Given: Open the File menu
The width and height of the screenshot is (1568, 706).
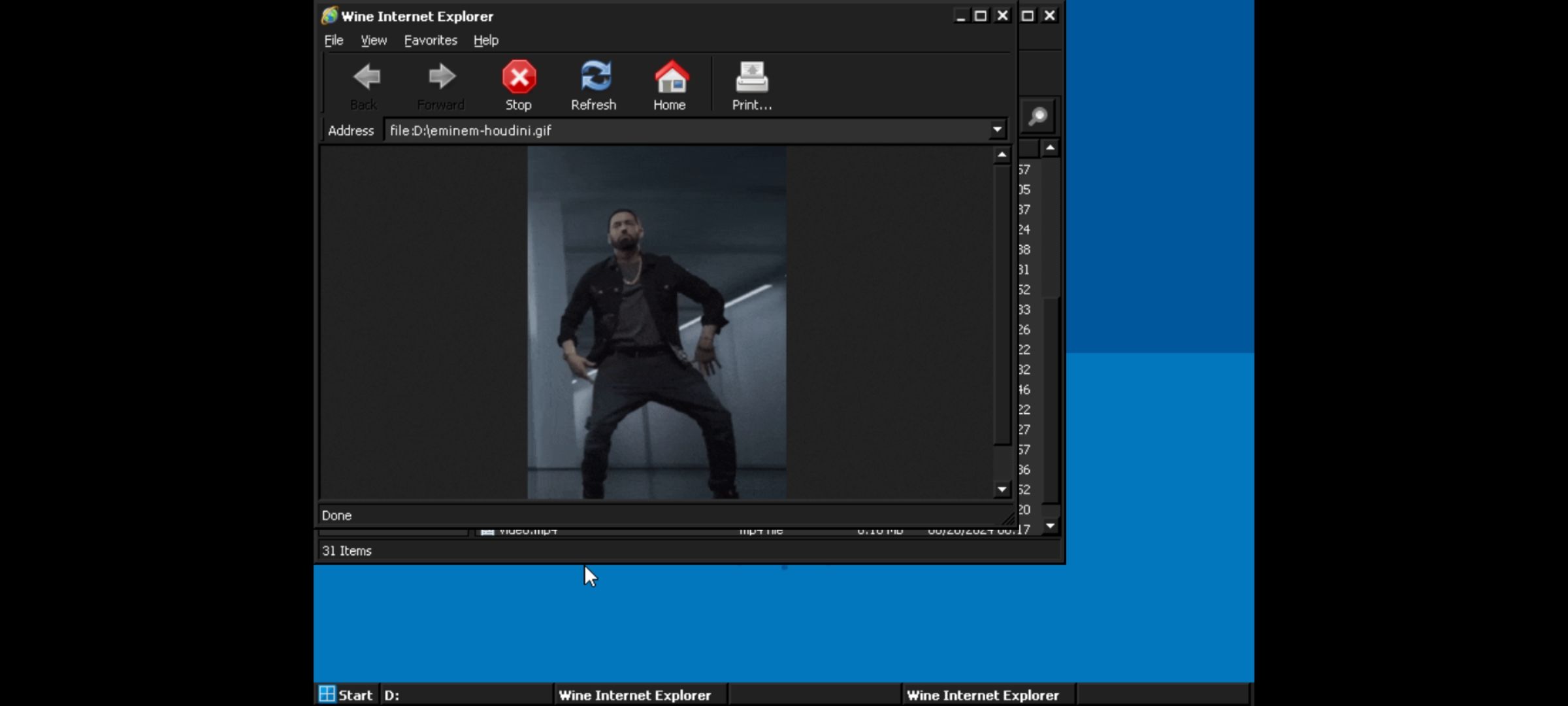Looking at the screenshot, I should click(333, 41).
